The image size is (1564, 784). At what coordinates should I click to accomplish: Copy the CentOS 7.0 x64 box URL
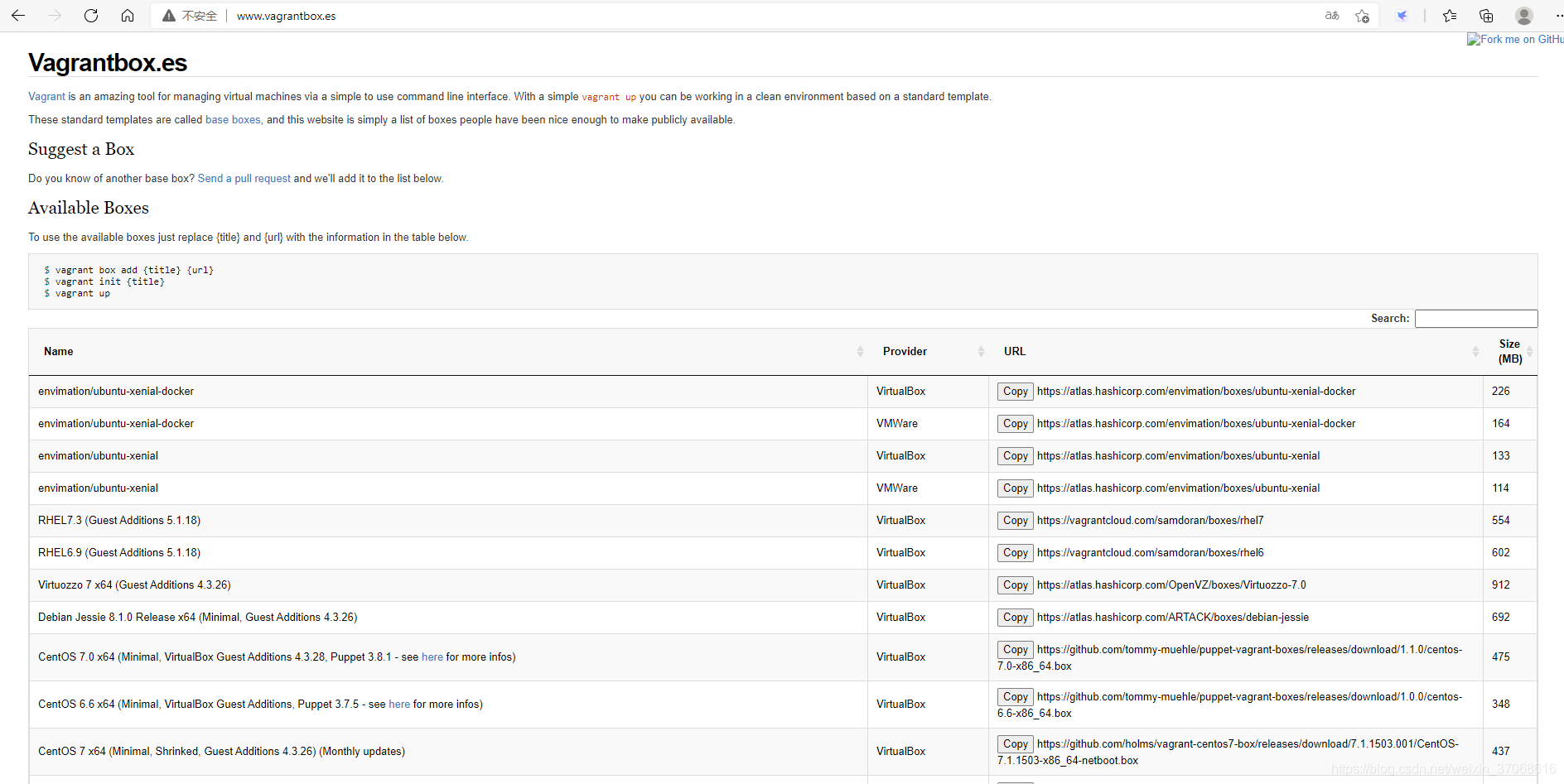1016,650
